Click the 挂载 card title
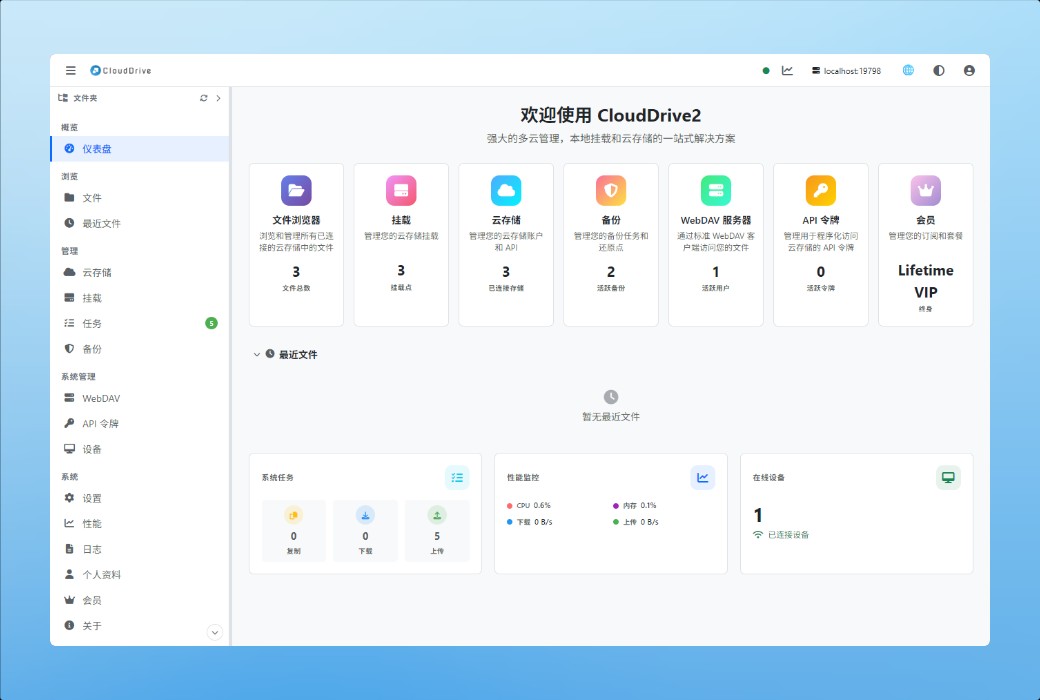This screenshot has height=700, width=1040. click(401, 220)
